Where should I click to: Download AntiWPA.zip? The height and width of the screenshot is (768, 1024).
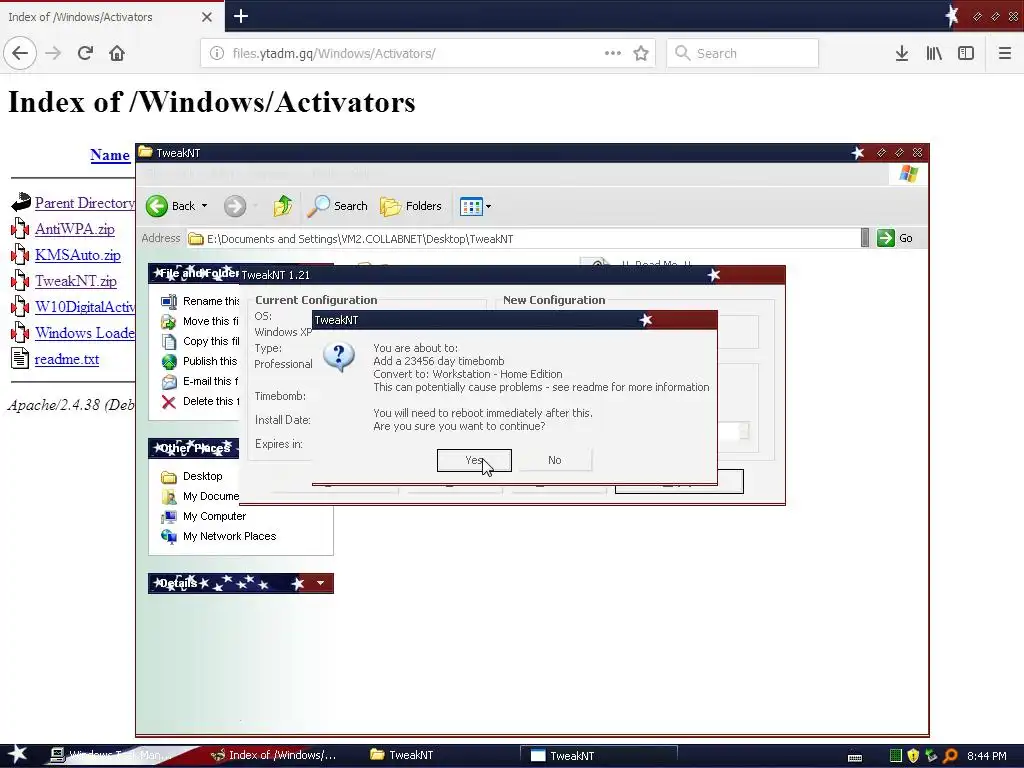click(x=74, y=229)
